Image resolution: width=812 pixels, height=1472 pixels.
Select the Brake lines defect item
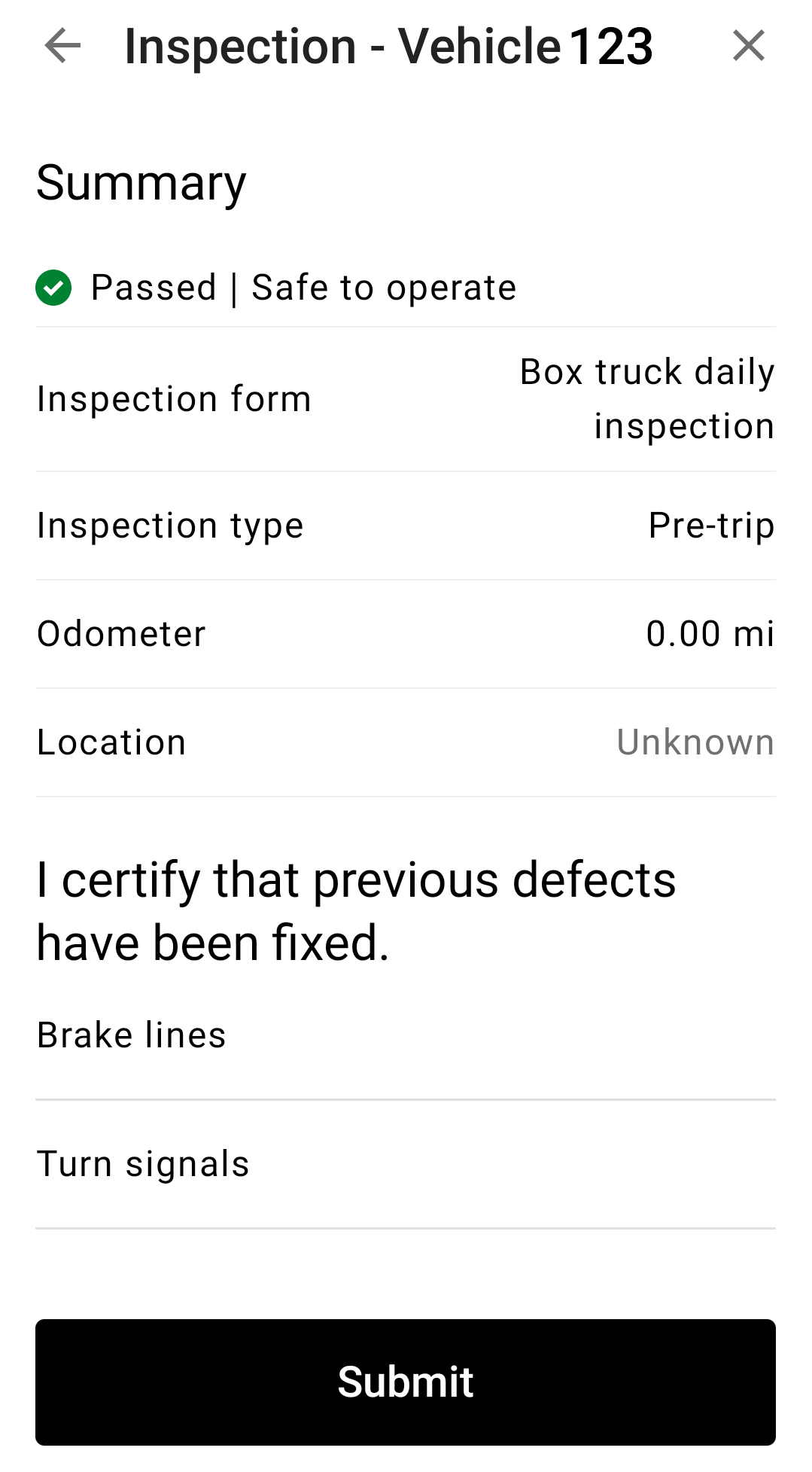tap(406, 1035)
